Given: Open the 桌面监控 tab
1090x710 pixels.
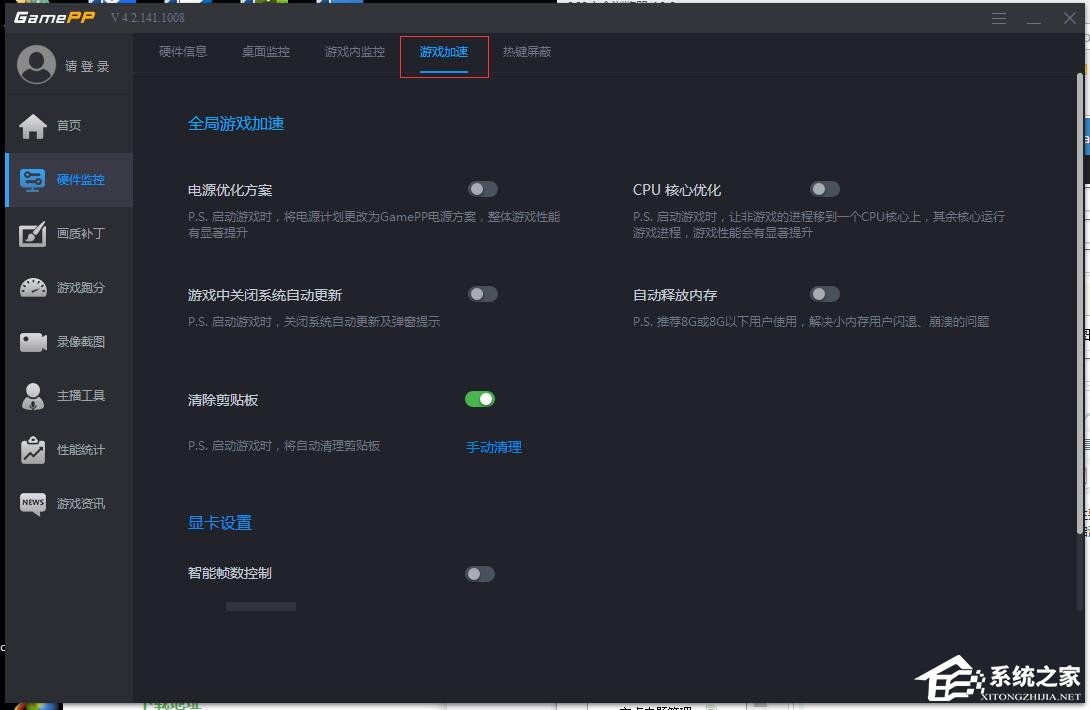Looking at the screenshot, I should [265, 51].
